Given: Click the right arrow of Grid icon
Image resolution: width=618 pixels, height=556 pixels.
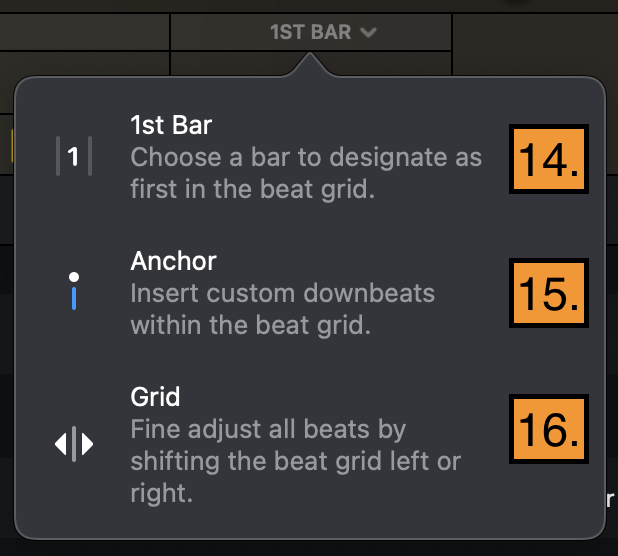Looking at the screenshot, I should point(87,444).
